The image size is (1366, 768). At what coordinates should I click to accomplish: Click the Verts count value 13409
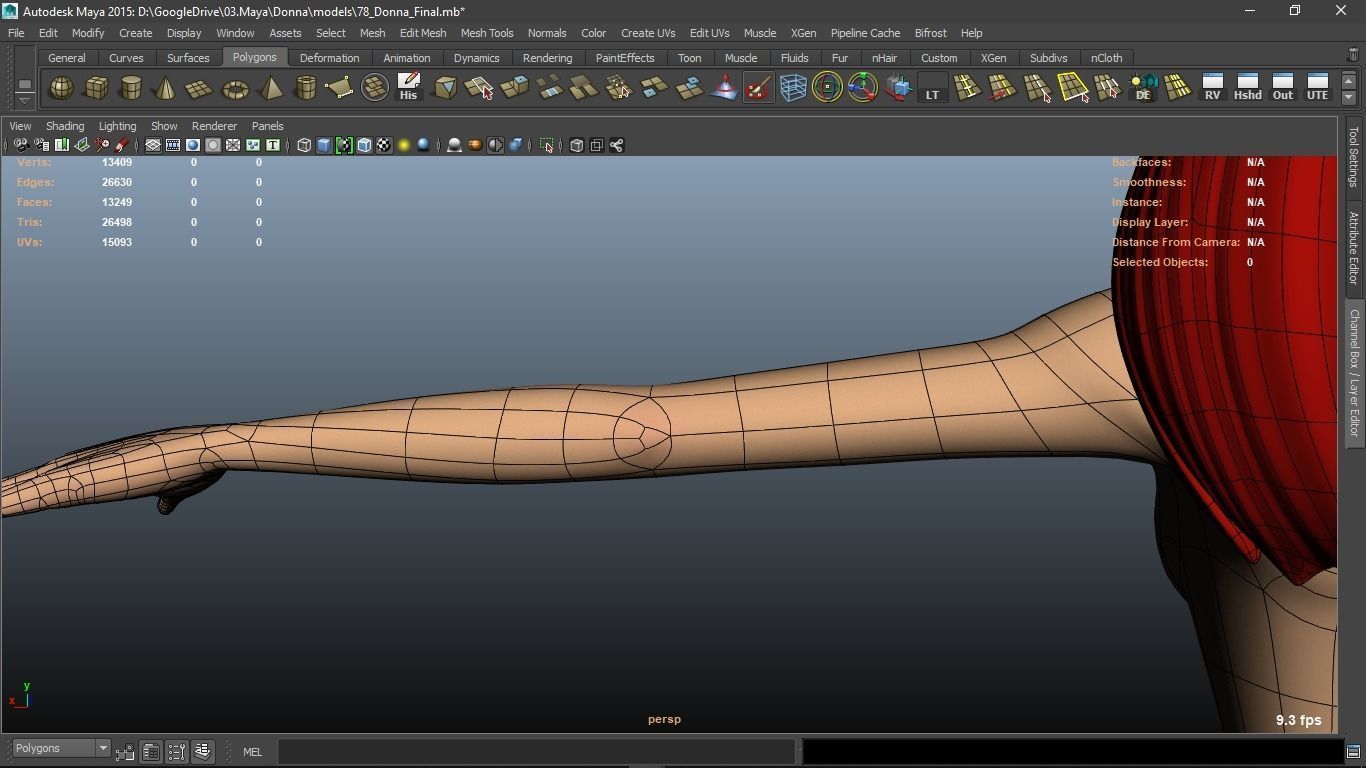pos(116,162)
